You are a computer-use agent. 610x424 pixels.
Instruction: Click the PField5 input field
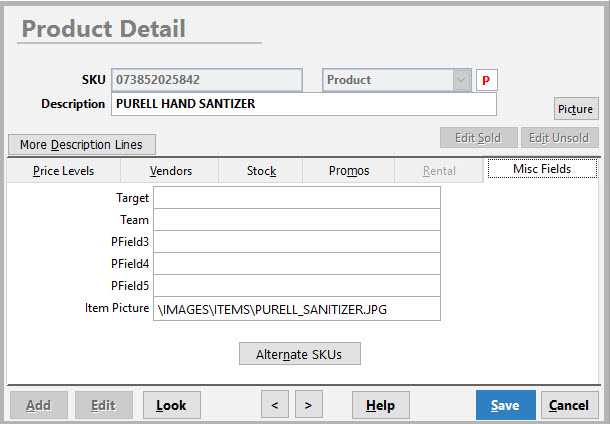[x=297, y=286]
